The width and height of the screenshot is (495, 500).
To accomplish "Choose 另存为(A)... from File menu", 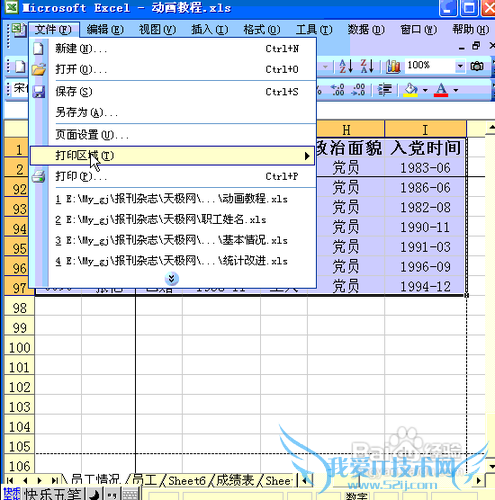I will point(173,112).
